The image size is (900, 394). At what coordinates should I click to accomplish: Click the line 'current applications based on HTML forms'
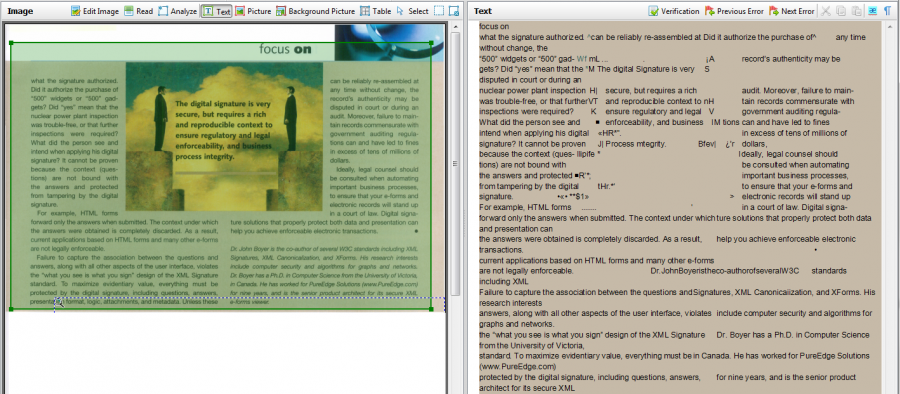pos(596,260)
